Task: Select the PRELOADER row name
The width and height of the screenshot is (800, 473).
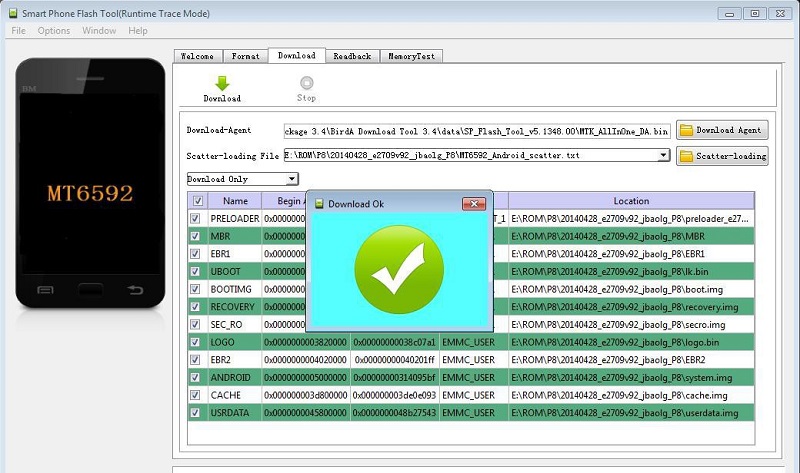Action: [x=235, y=218]
